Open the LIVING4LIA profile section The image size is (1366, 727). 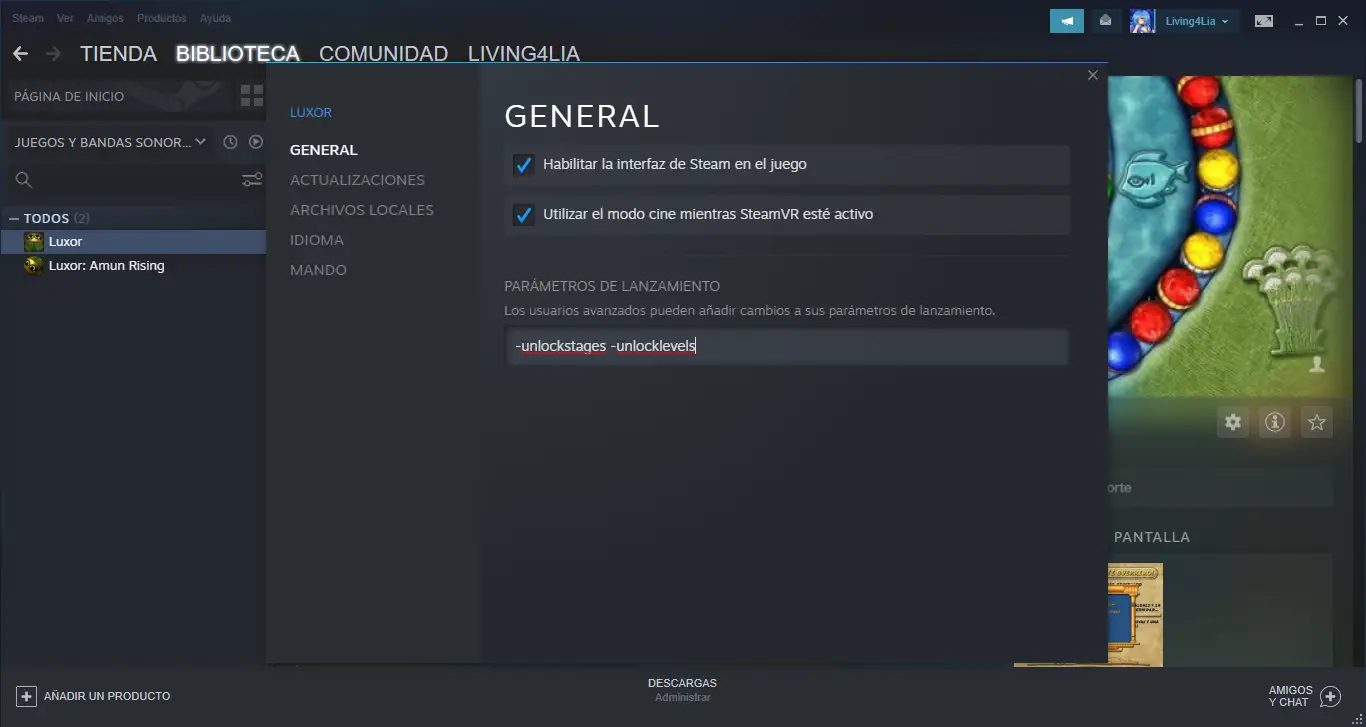tap(524, 54)
